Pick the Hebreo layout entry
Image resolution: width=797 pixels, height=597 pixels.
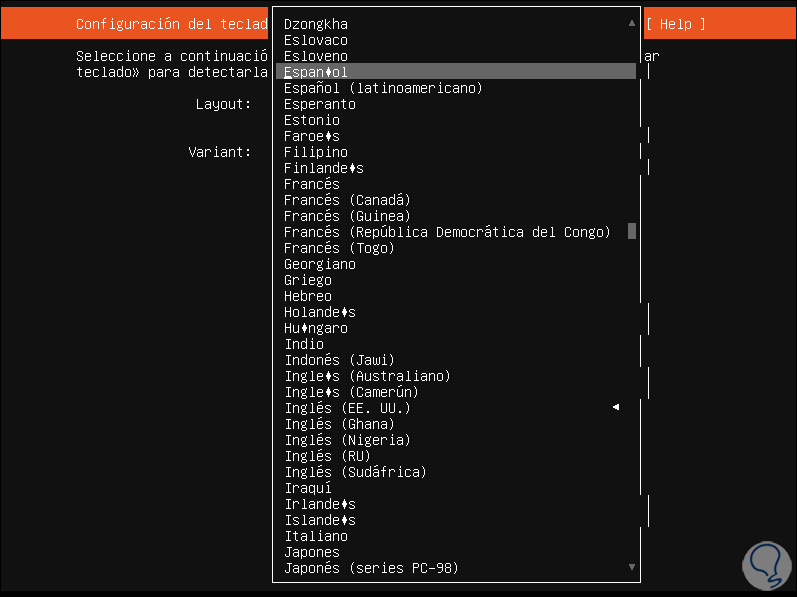pyautogui.click(x=307, y=296)
